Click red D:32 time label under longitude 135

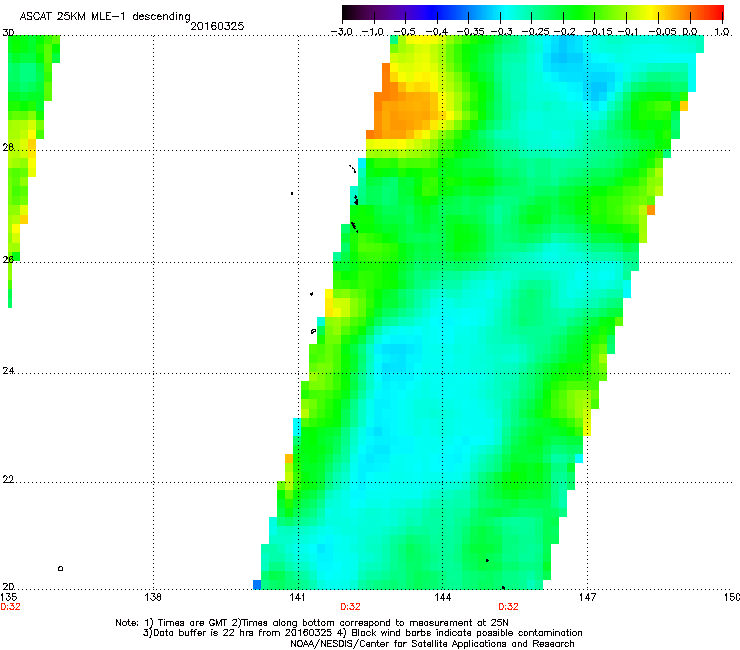10,607
